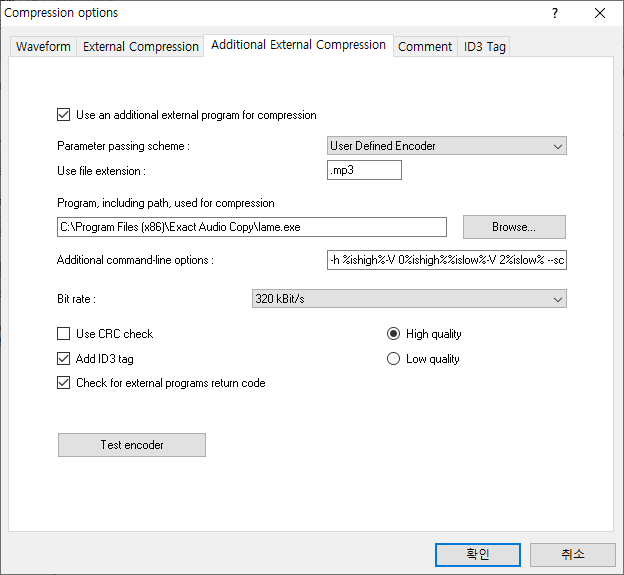Close the Compression options dialog
Screen dimensions: 624x575
tap(600, 13)
